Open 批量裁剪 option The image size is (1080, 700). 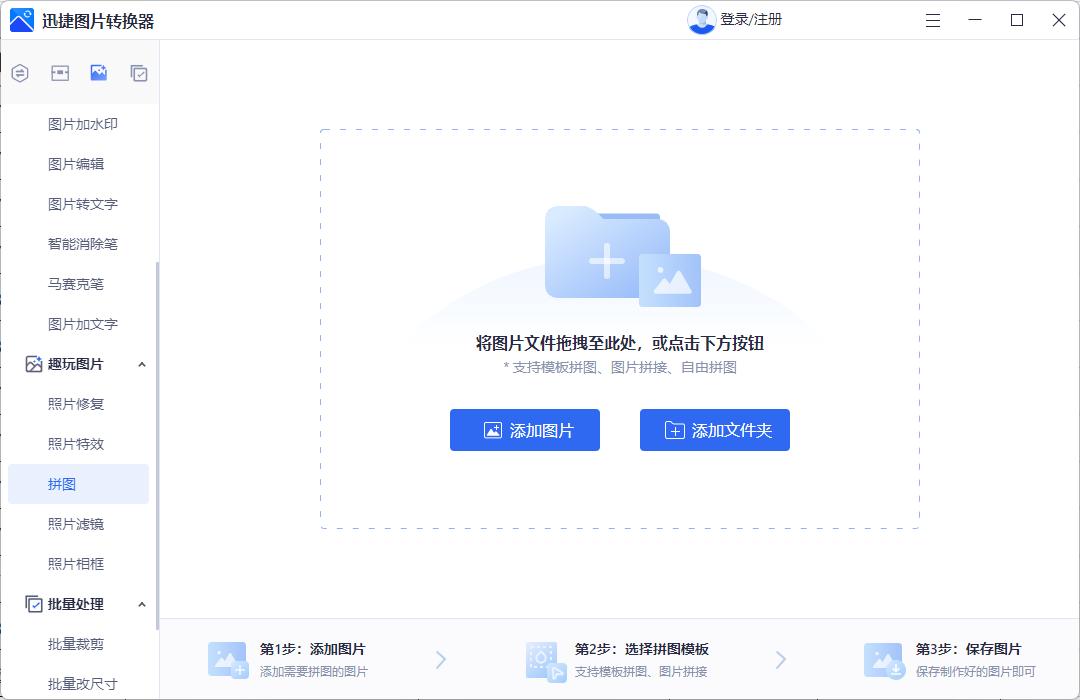click(x=76, y=644)
